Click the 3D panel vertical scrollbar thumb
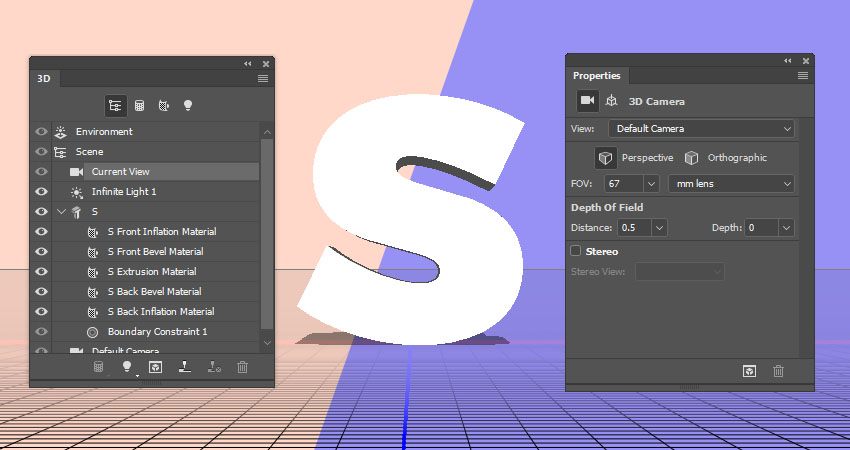850x450 pixels. [x=267, y=234]
